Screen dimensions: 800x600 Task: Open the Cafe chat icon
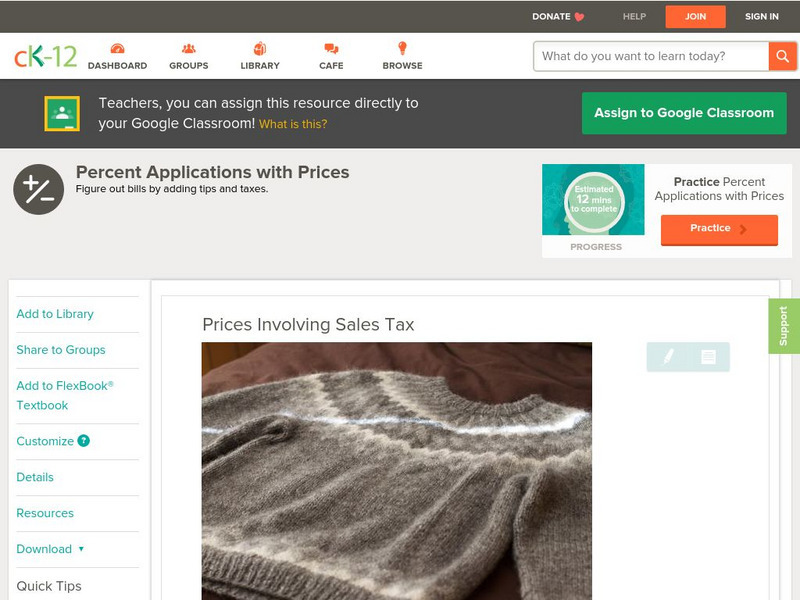(331, 50)
